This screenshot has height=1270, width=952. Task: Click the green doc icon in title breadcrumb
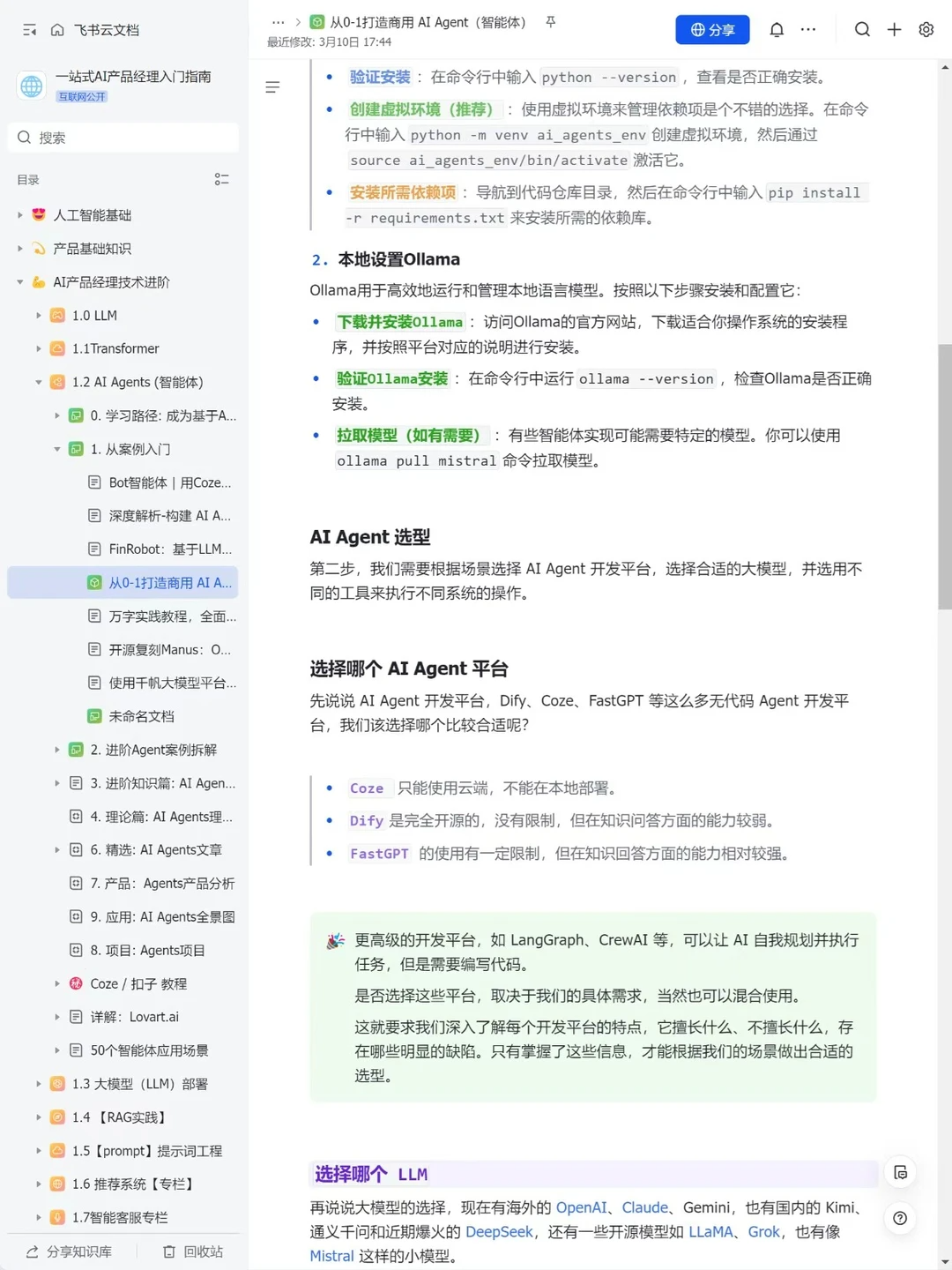point(316,22)
